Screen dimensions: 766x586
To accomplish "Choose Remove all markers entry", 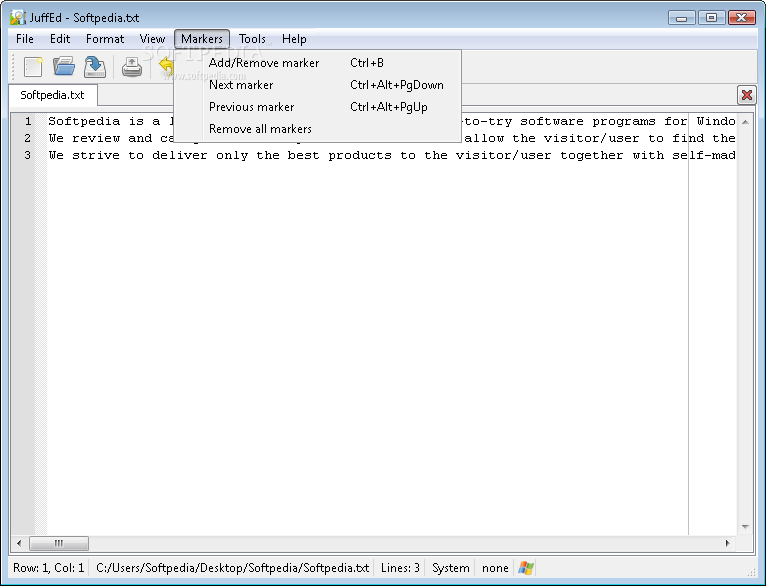I will 318,129.
